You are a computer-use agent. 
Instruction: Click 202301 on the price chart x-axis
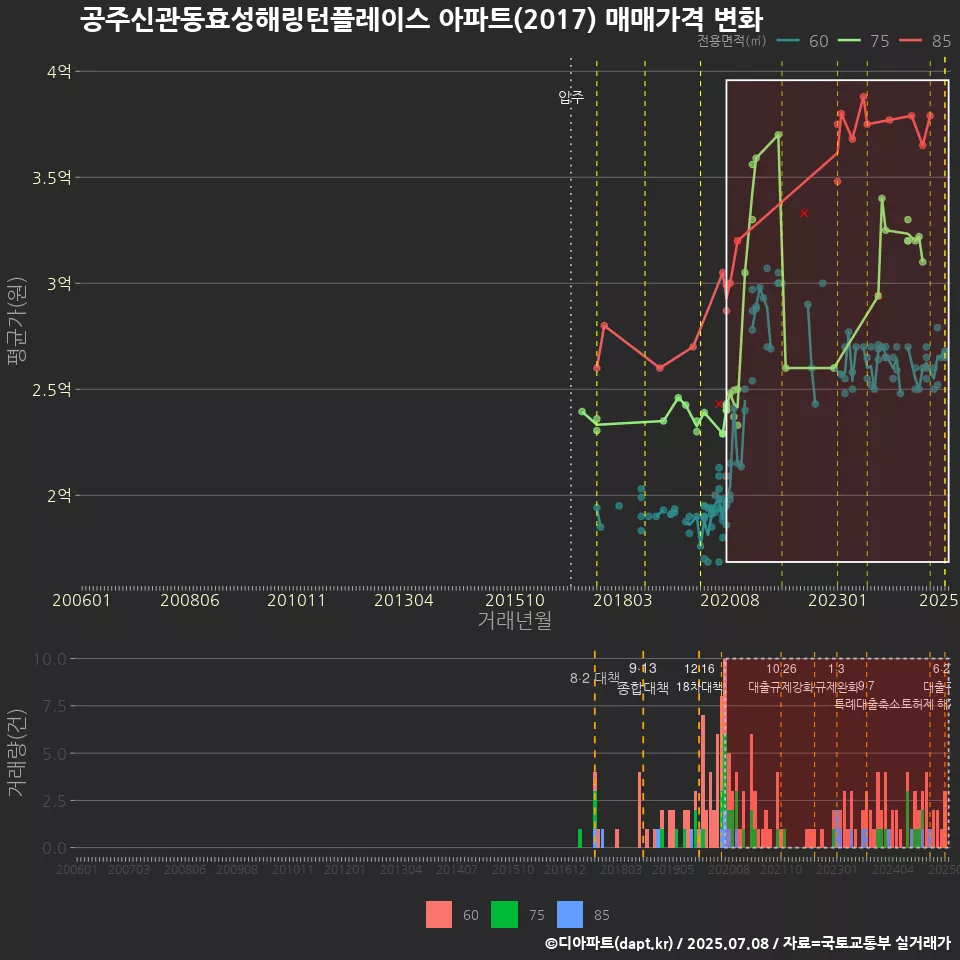(838, 600)
